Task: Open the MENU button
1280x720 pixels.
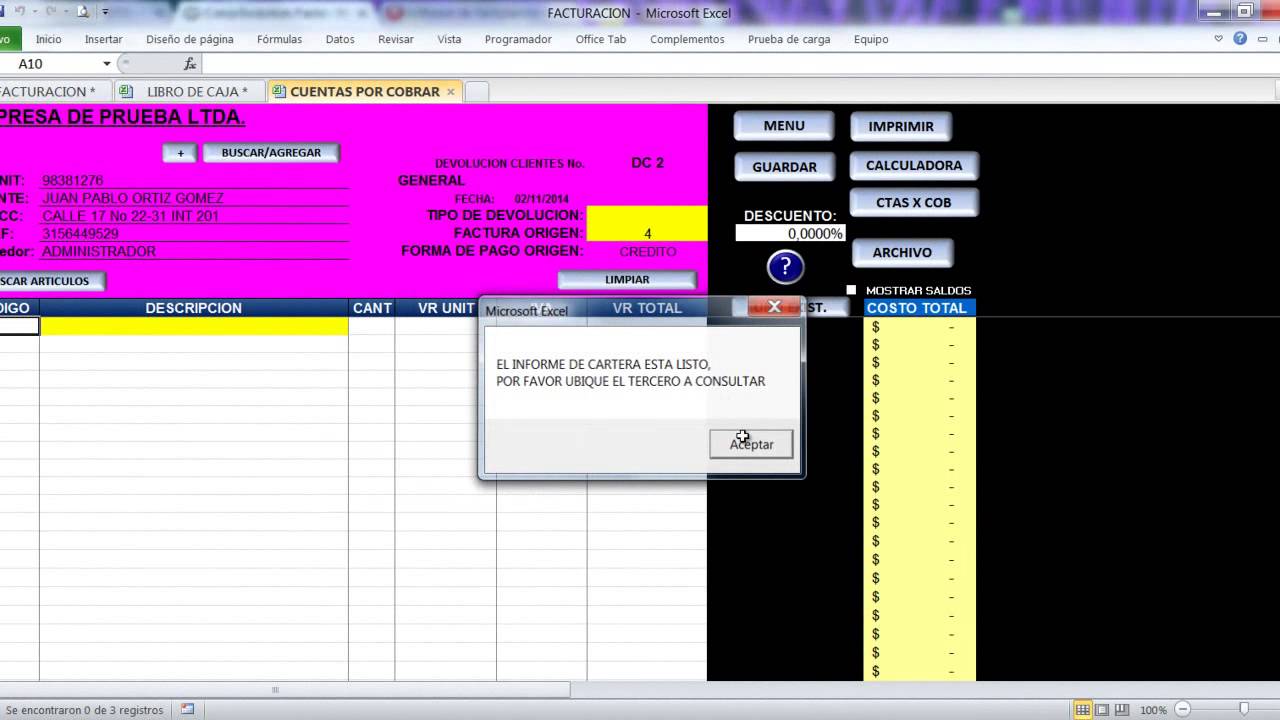Action: tap(784, 126)
